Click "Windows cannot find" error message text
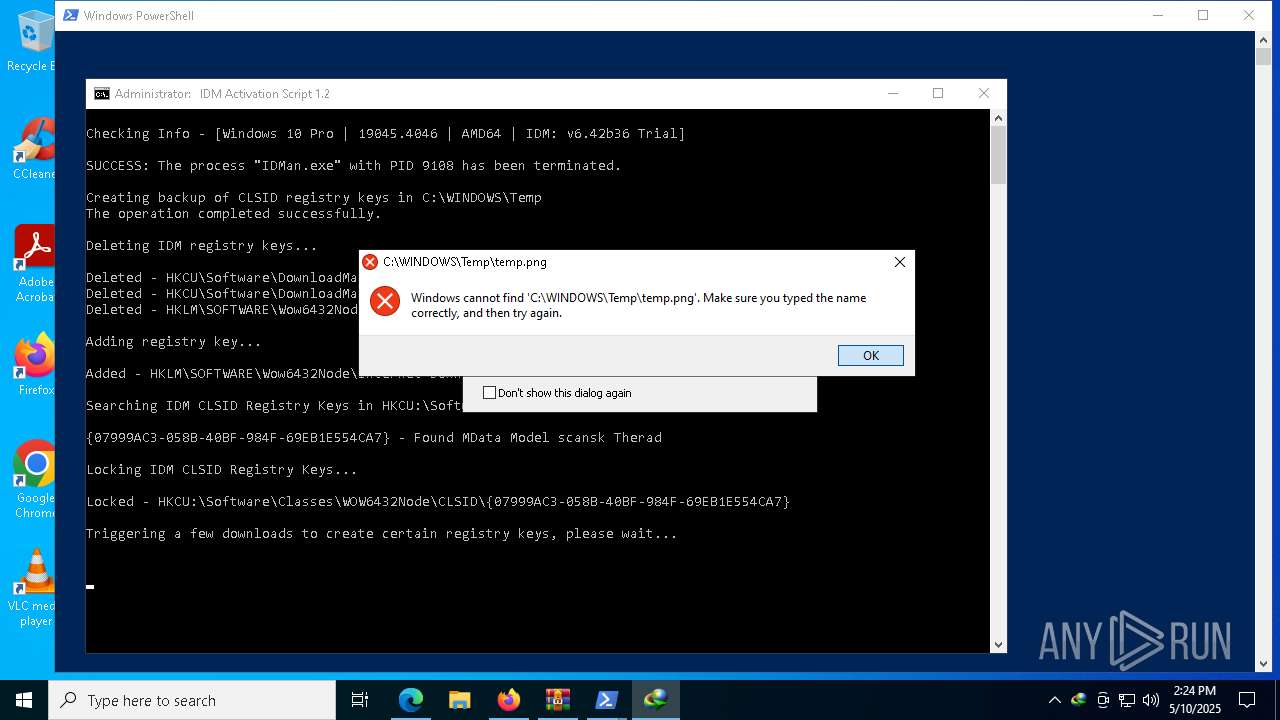 coord(638,305)
